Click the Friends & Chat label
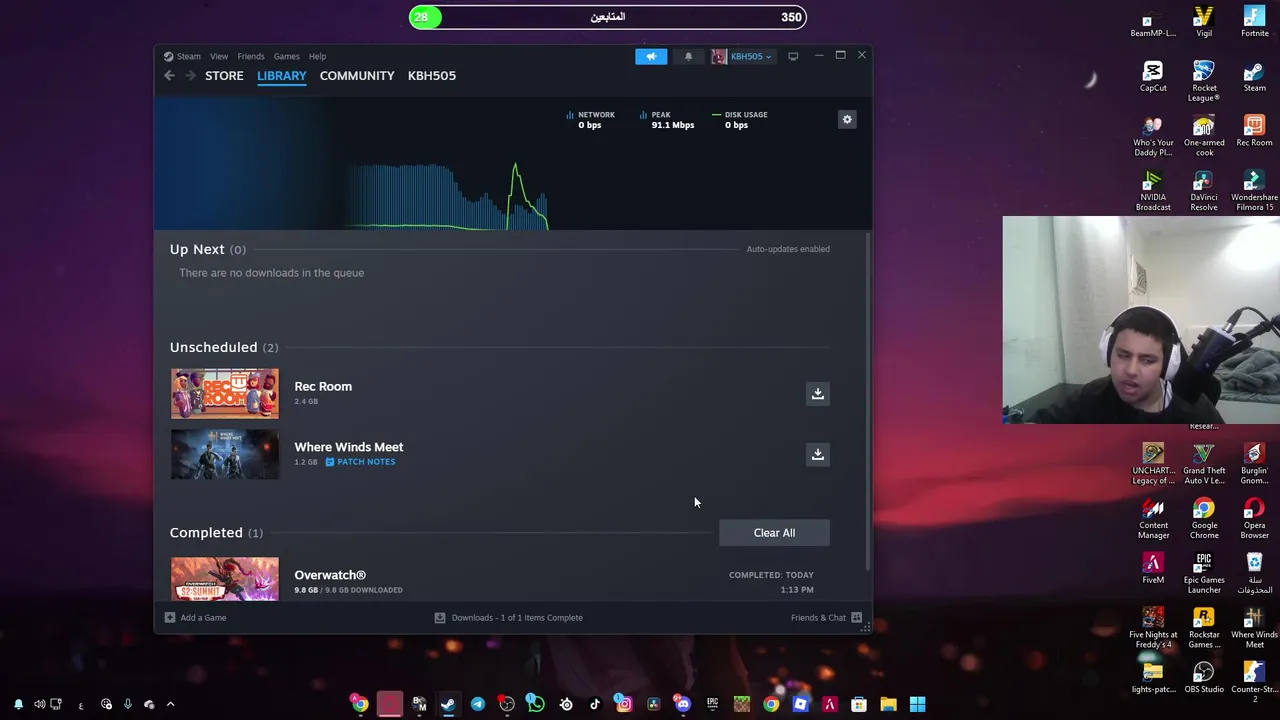 (818, 617)
